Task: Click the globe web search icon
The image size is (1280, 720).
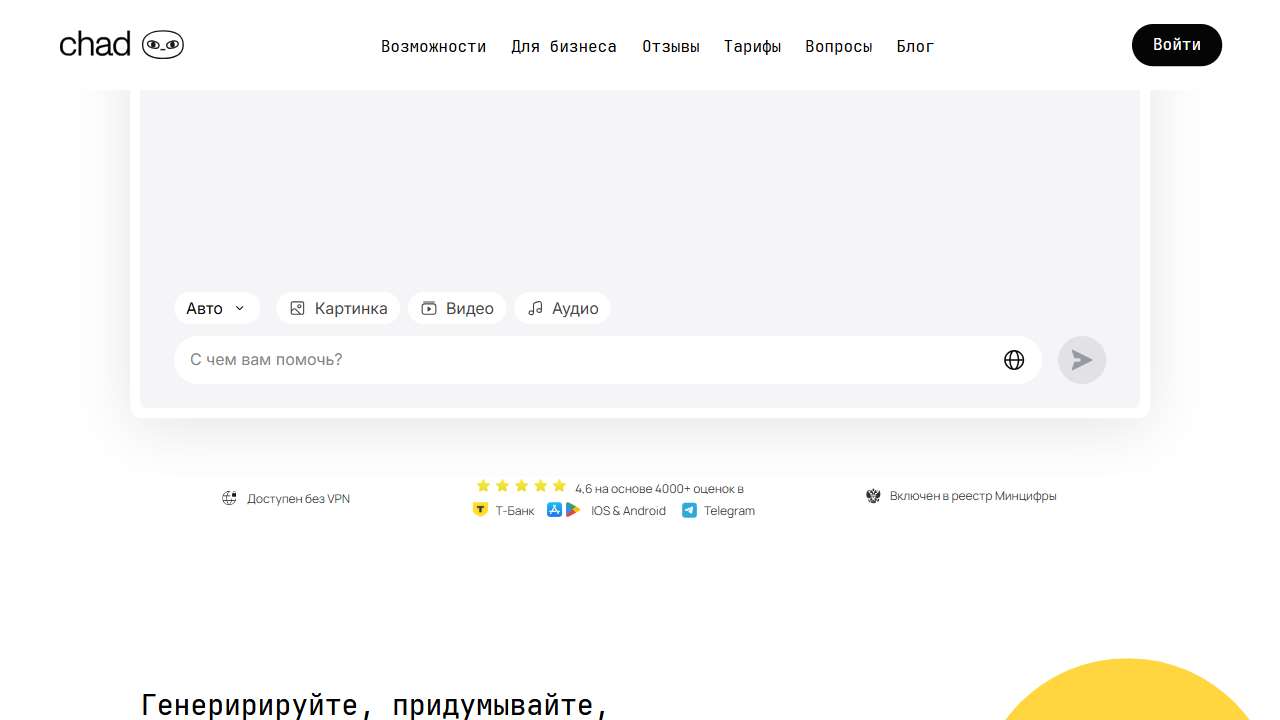Action: pyautogui.click(x=1014, y=360)
